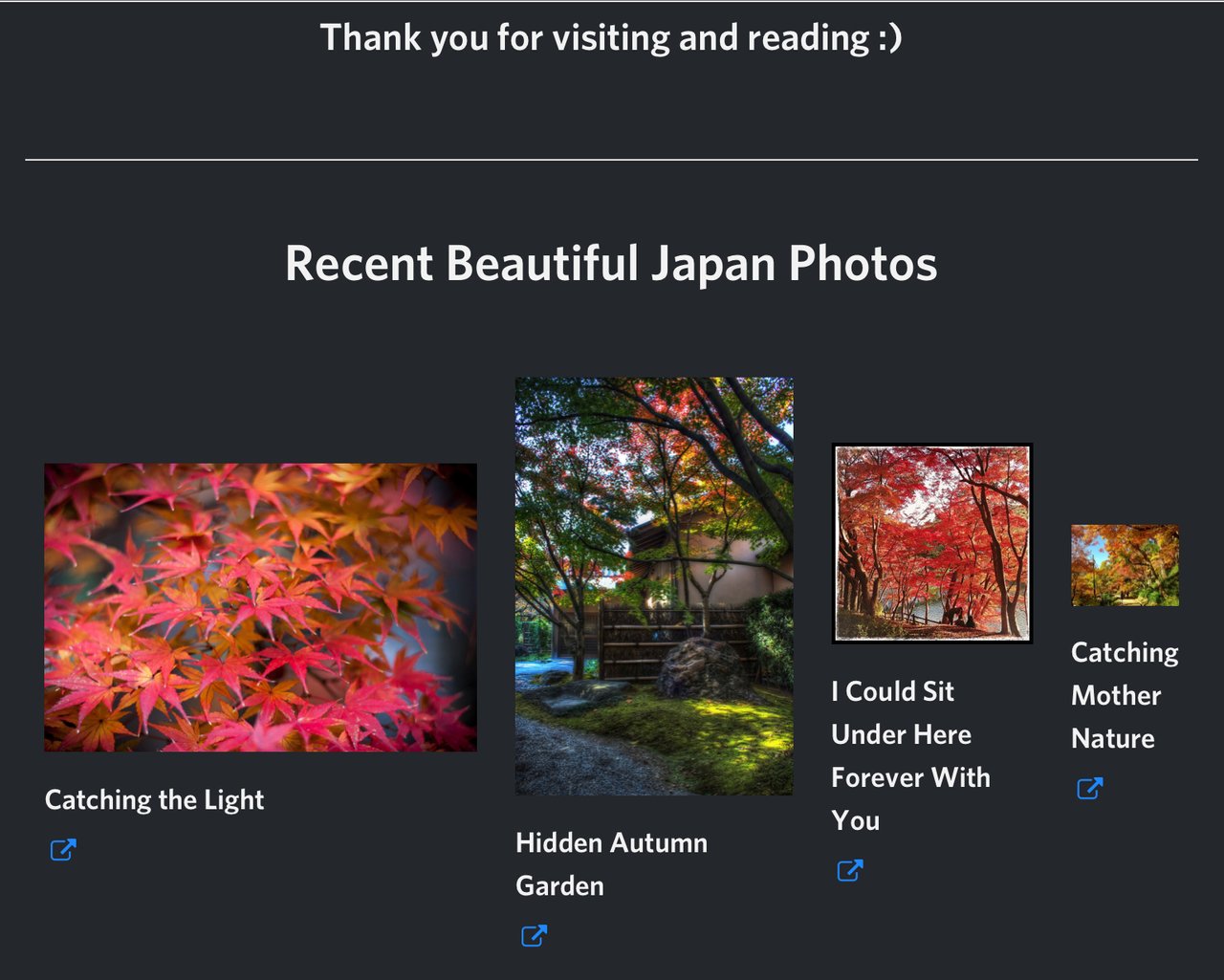Open the small Catching Mother Nature thumbnail
Screen dimensions: 1224x980
pos(1125,565)
